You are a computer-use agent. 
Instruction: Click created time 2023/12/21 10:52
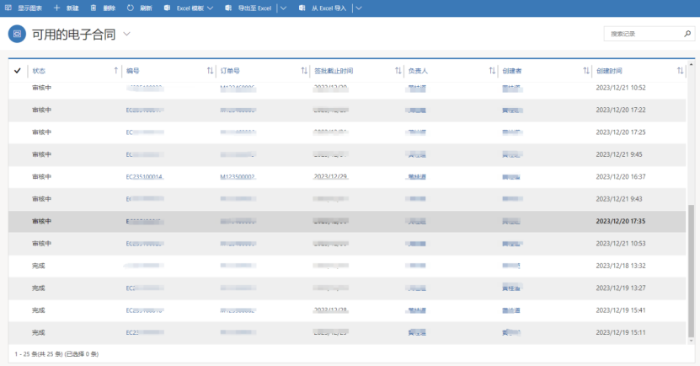[621, 87]
